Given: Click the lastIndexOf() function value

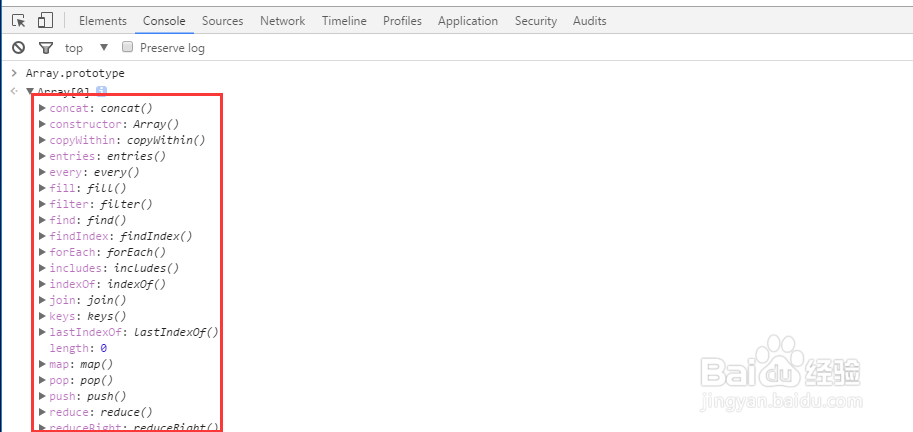Looking at the screenshot, I should tap(176, 332).
